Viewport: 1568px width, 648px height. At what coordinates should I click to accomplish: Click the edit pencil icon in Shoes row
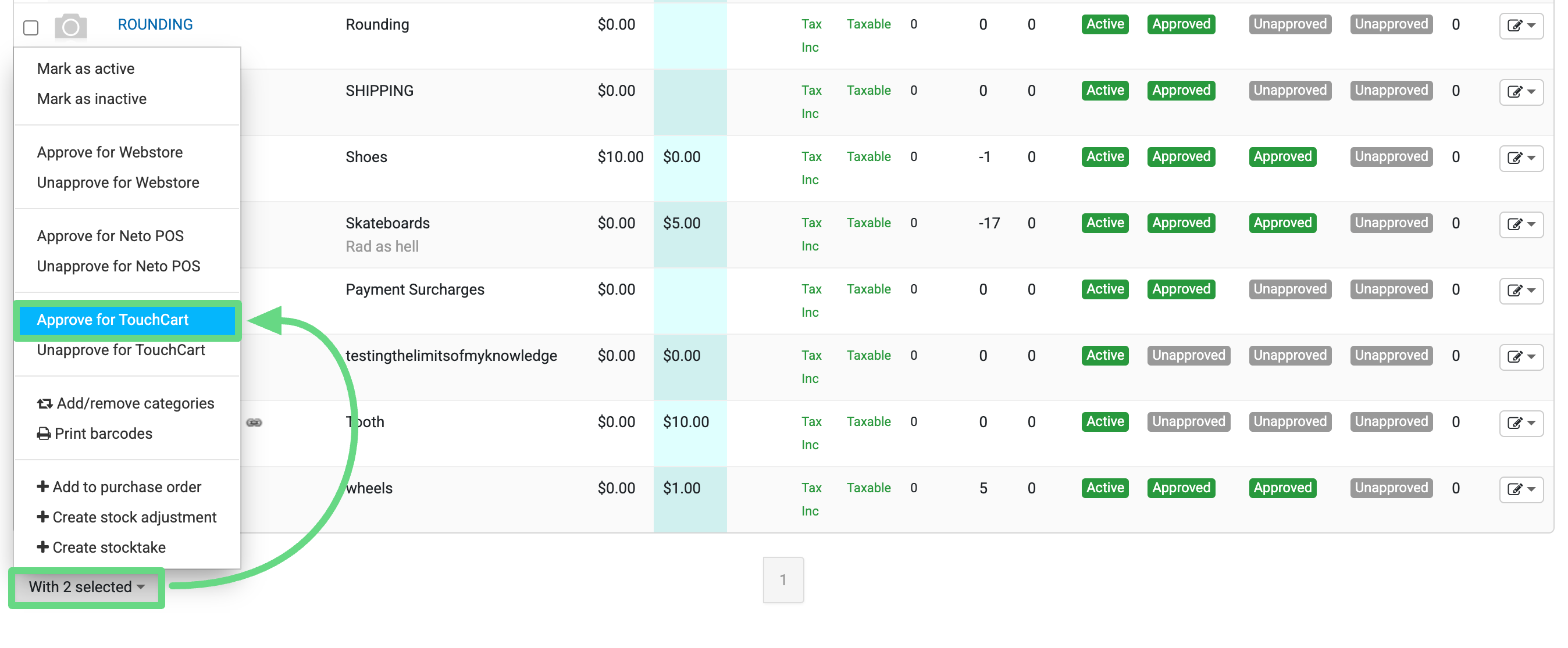tap(1514, 158)
